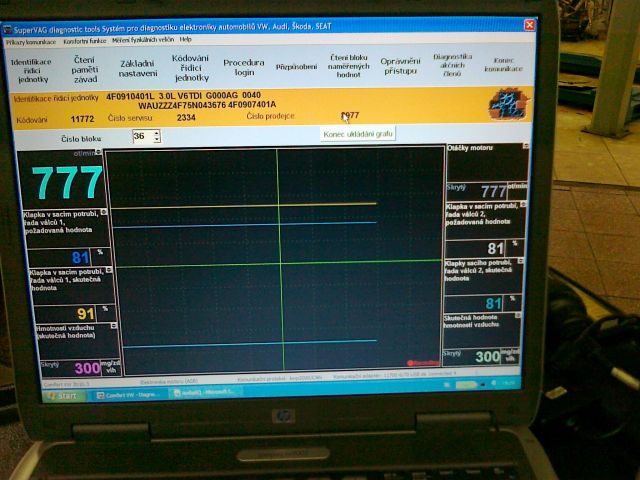
Task: Click Konec komunikace to end session
Action: coord(504,64)
